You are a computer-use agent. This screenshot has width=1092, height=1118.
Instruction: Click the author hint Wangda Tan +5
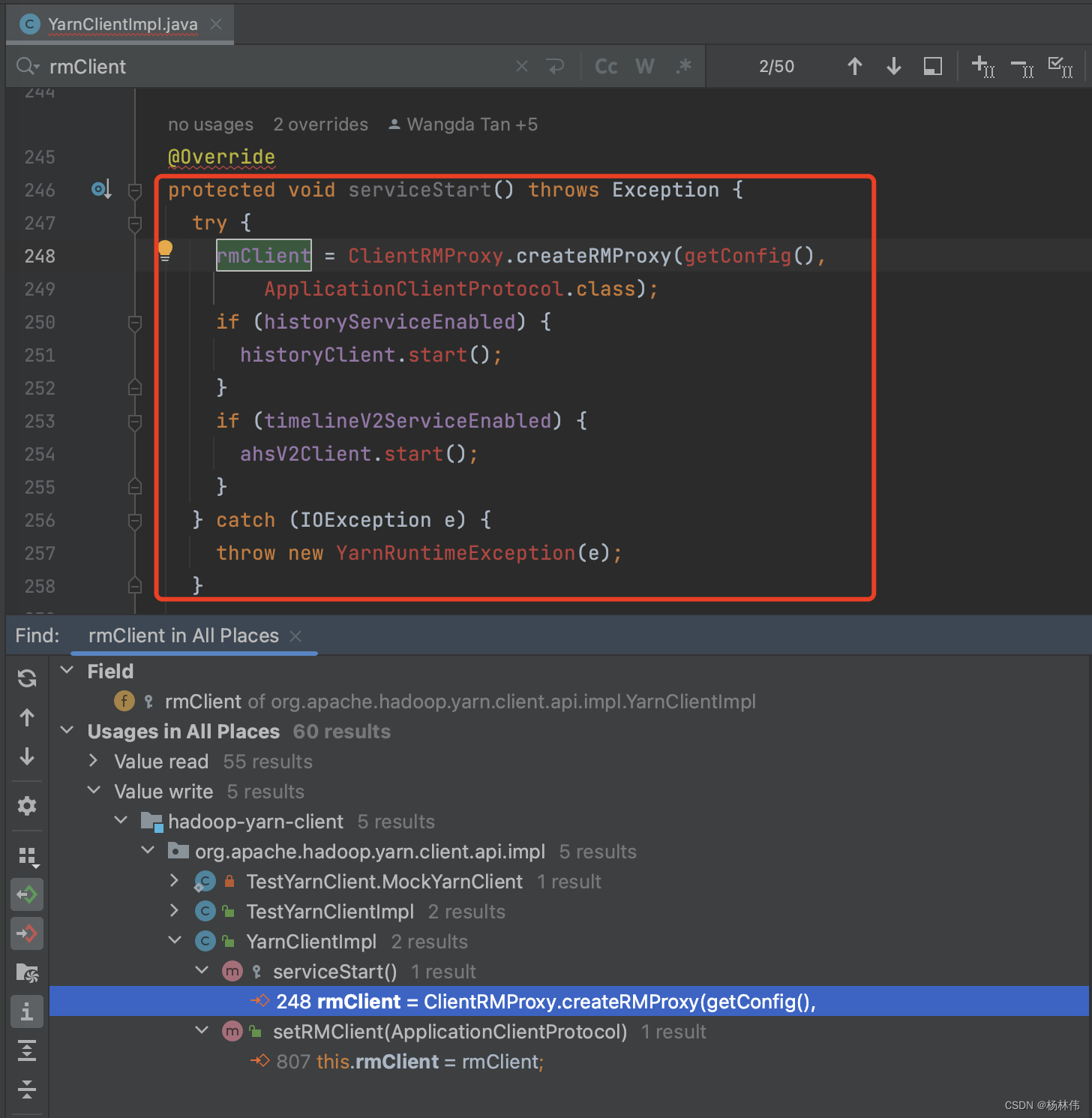tap(463, 125)
